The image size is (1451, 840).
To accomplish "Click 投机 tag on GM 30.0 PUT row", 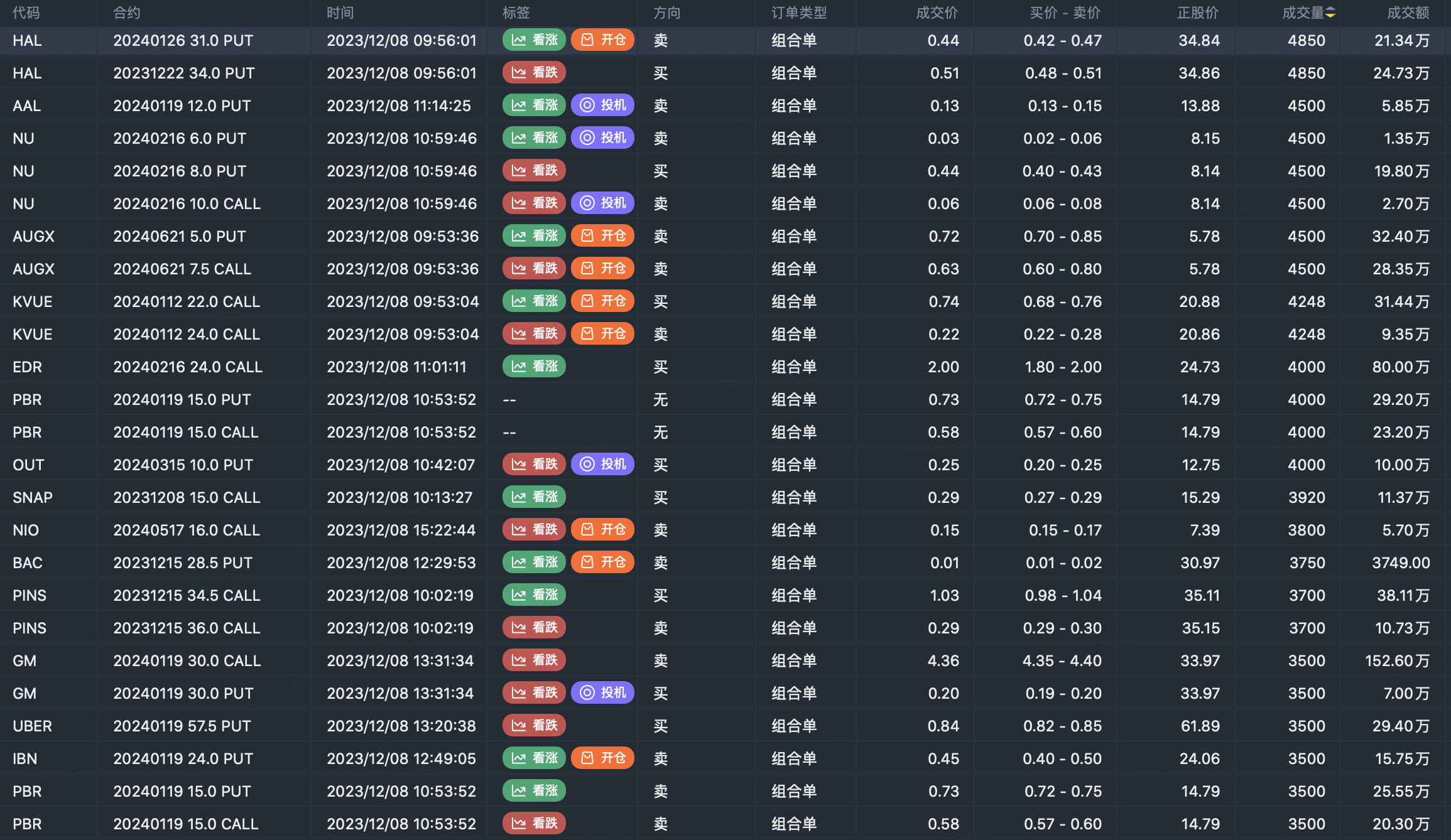I will pos(602,693).
